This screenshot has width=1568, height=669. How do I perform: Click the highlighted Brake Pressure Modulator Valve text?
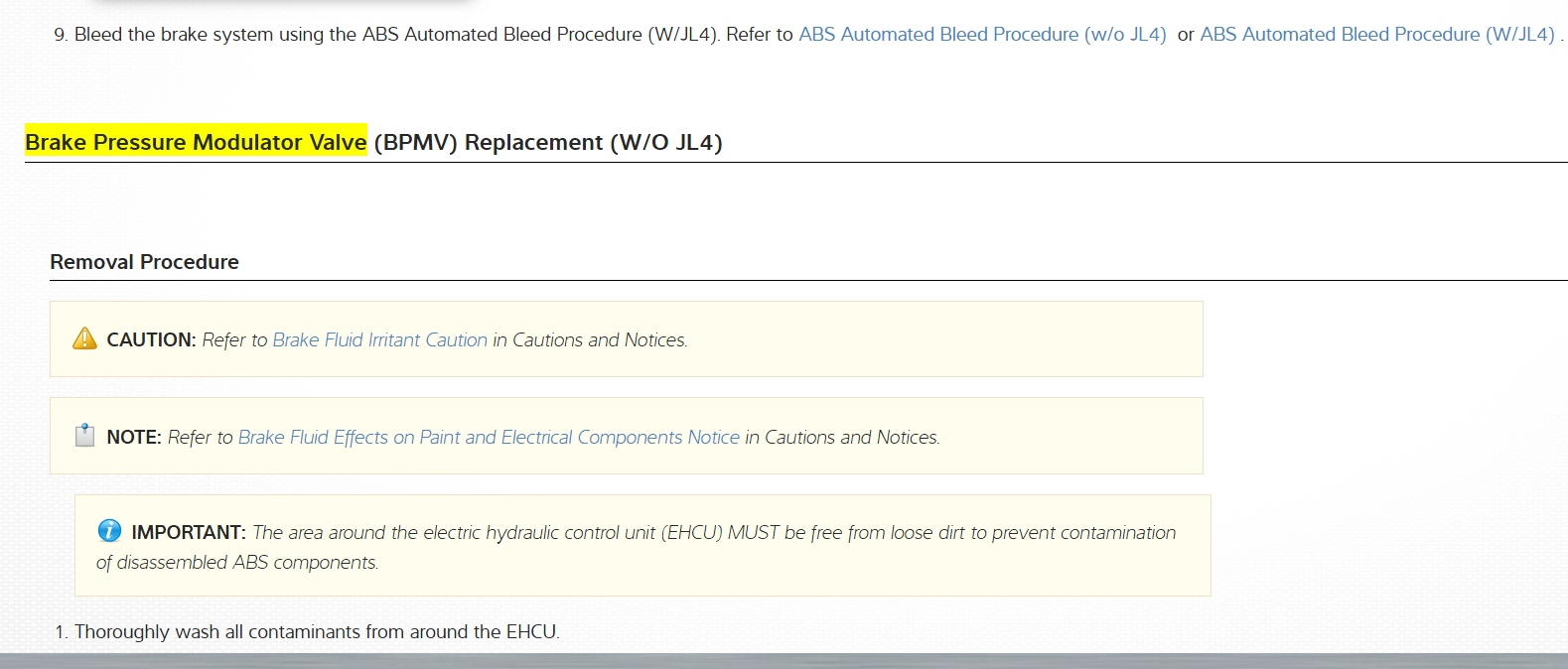click(x=196, y=143)
